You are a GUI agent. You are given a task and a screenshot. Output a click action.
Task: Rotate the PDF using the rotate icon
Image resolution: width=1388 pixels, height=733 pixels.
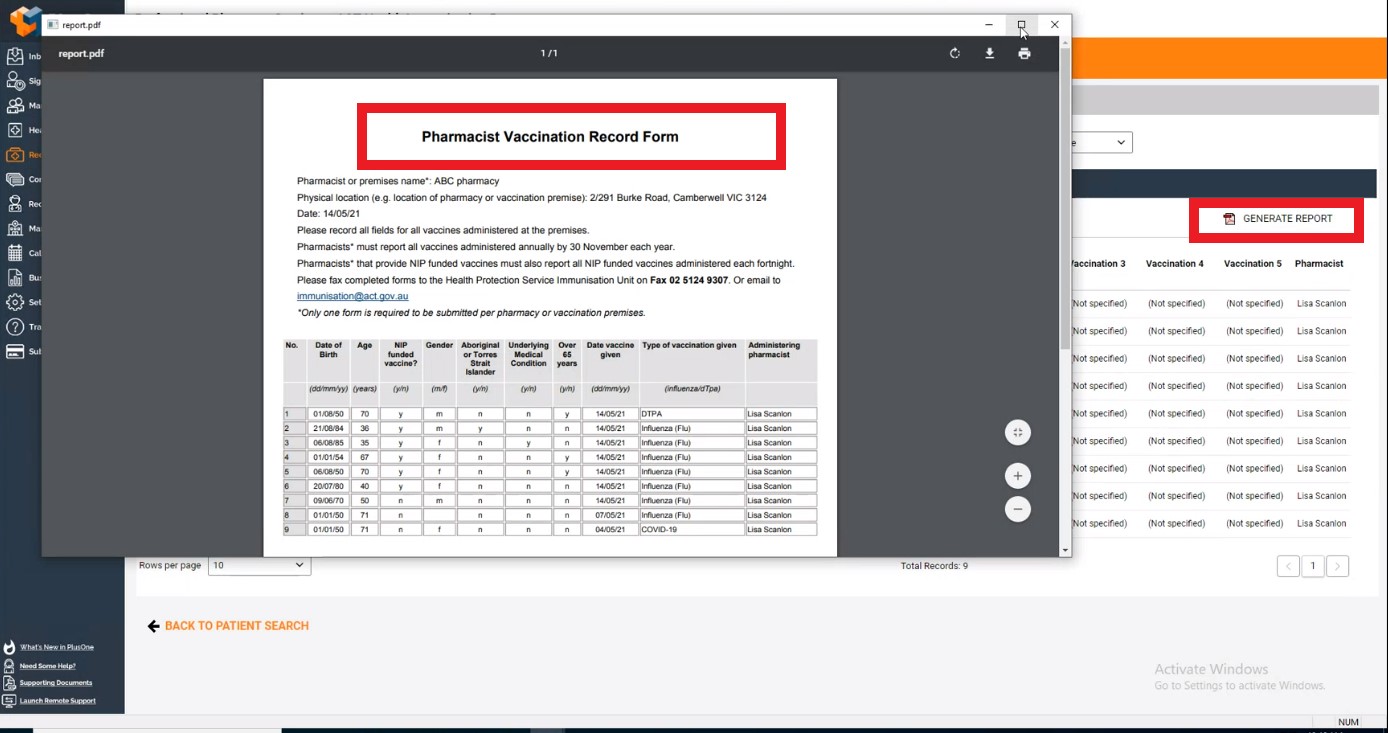pyautogui.click(x=955, y=54)
